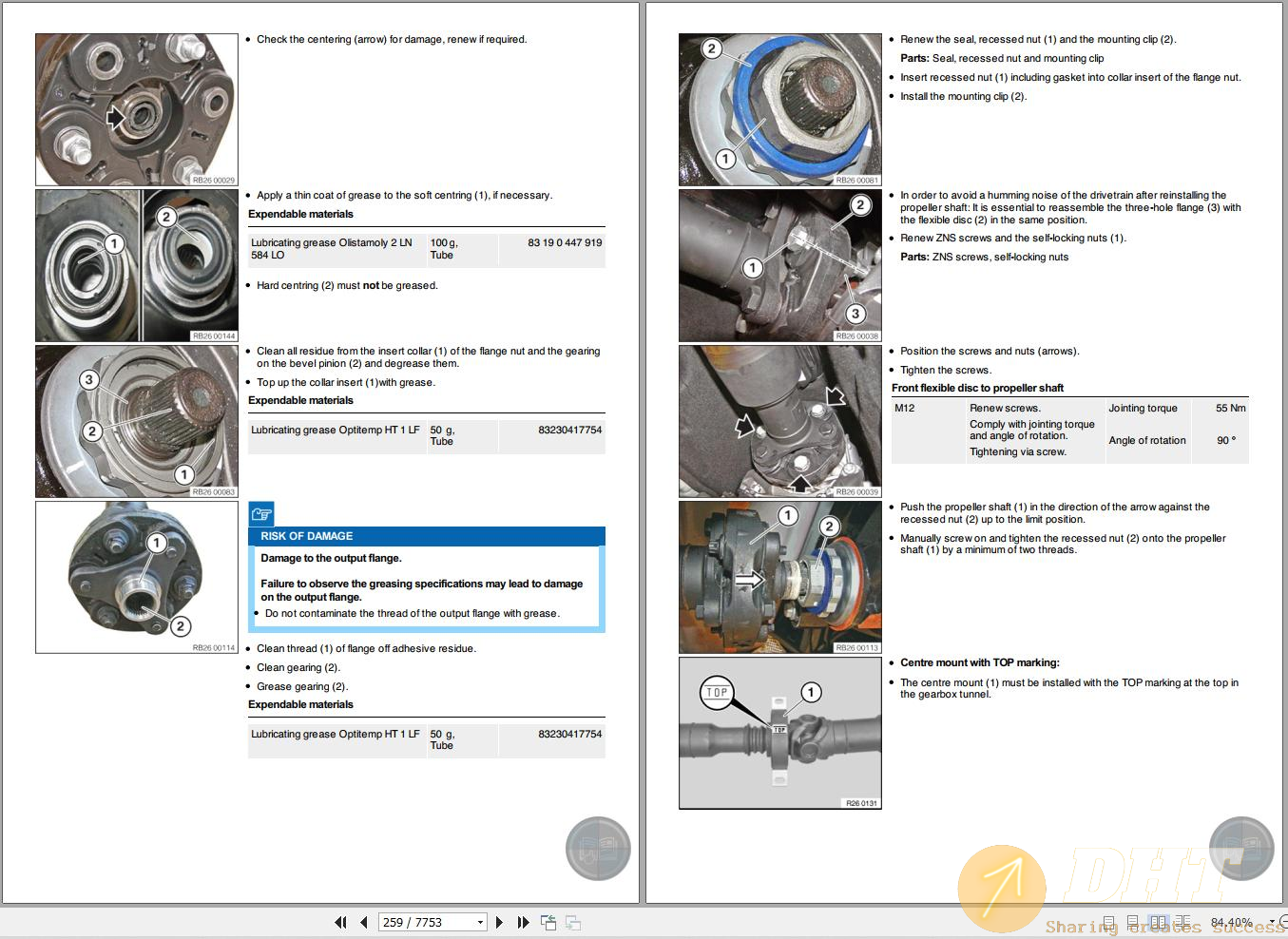
Task: Click the bevel pinion photo RB26 00083
Action: pos(137,421)
